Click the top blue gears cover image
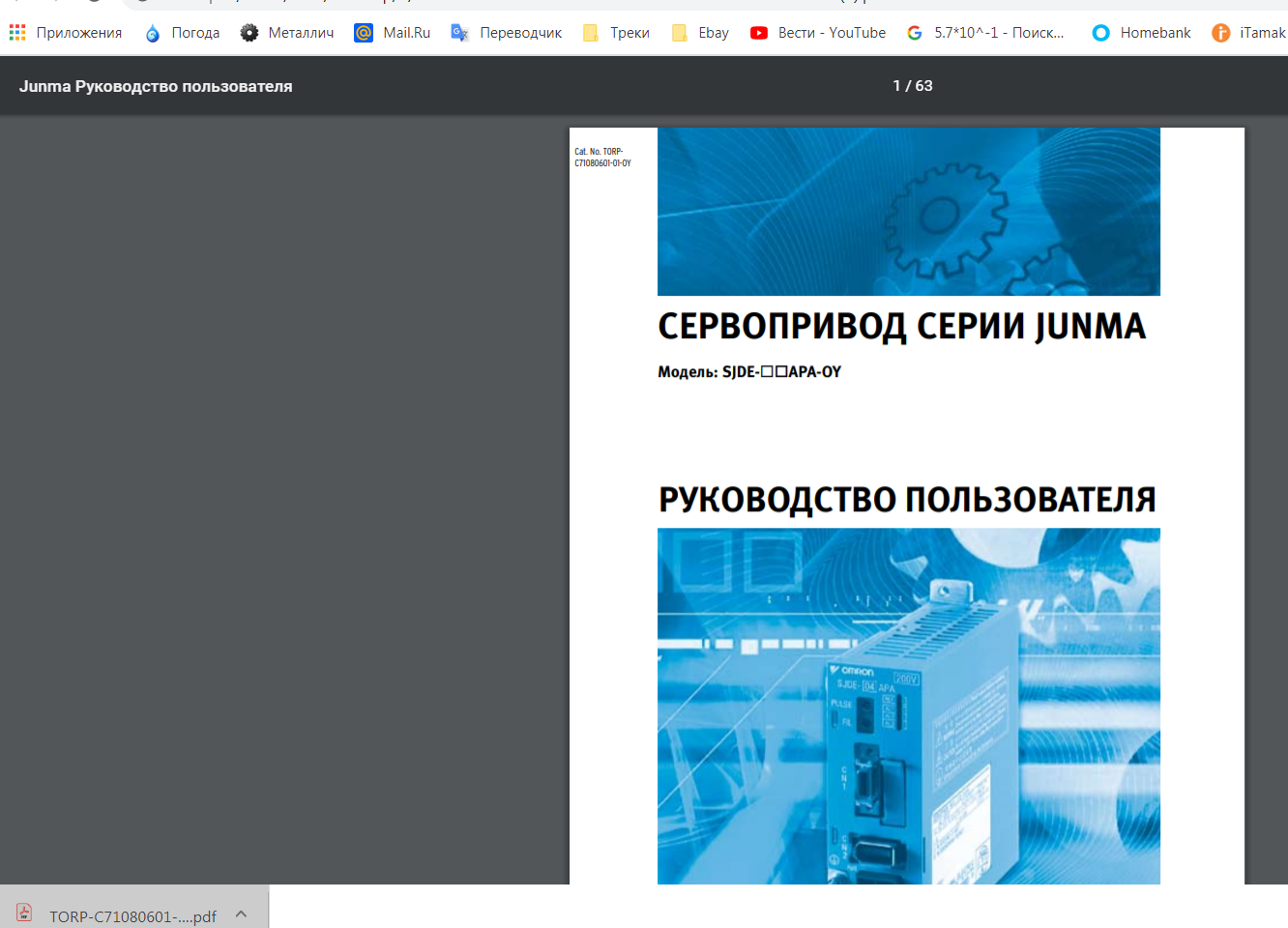The width and height of the screenshot is (1288, 928). point(909,212)
